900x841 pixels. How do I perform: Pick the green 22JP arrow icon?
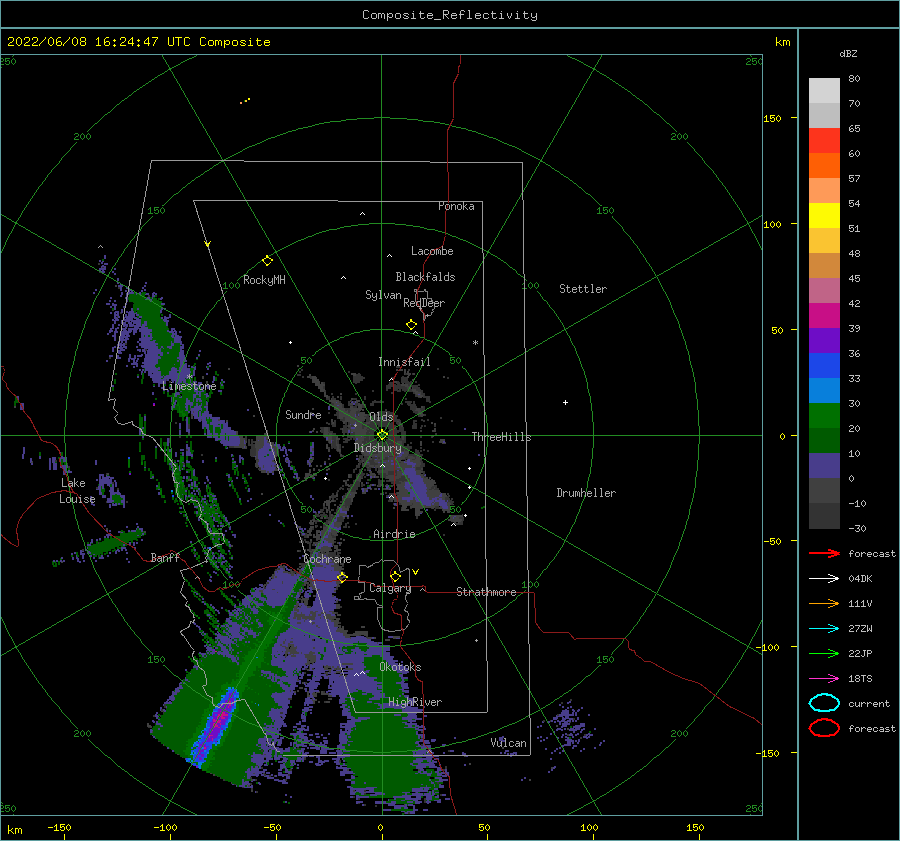point(824,653)
